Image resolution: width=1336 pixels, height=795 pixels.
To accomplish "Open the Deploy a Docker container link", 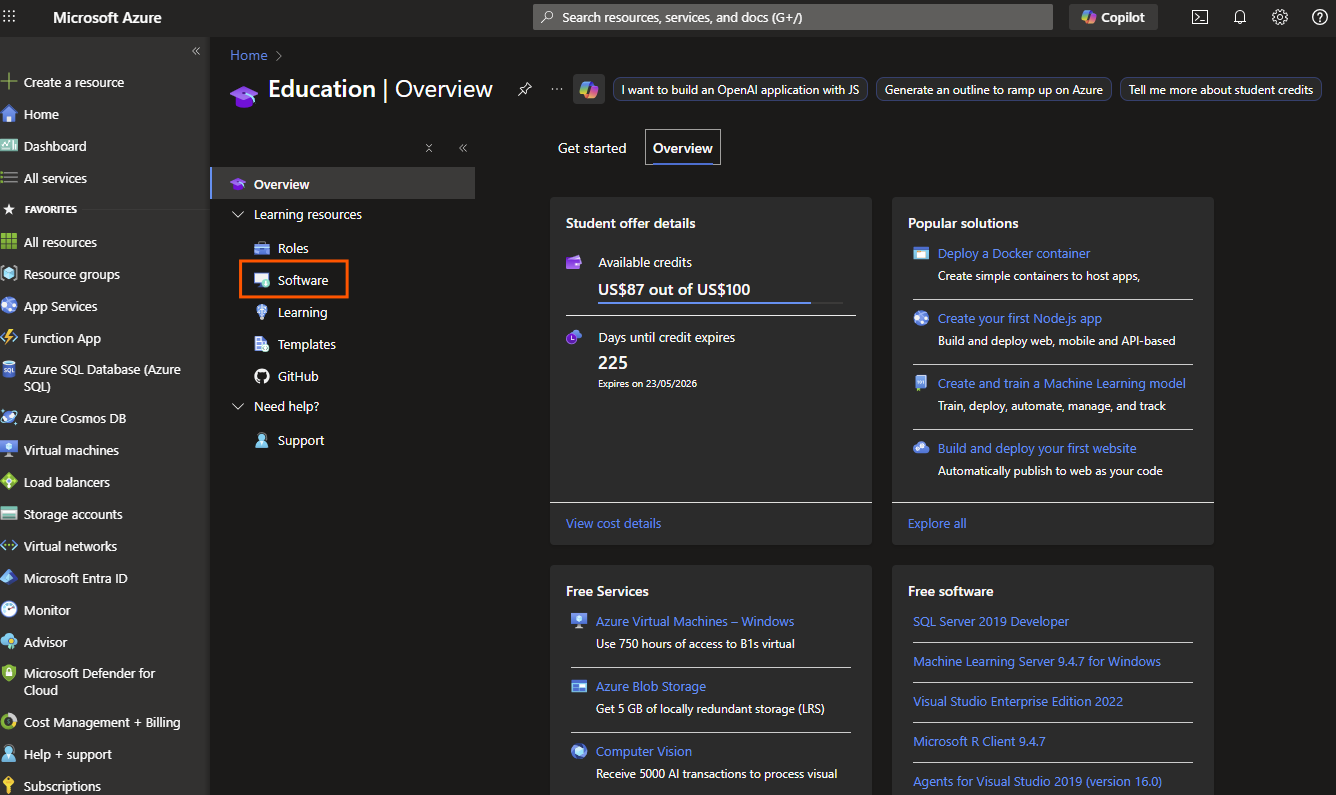I will [x=1014, y=253].
